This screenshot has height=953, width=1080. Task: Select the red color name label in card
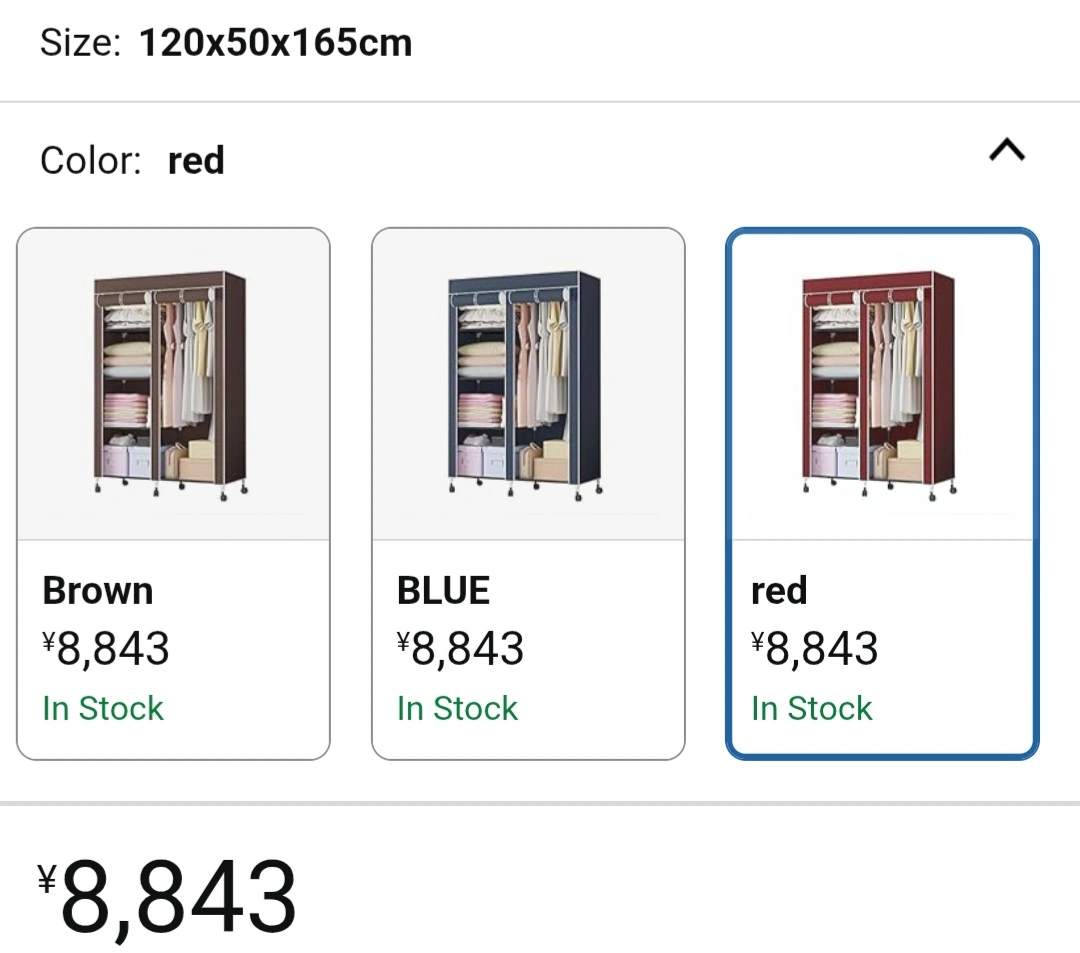point(779,591)
